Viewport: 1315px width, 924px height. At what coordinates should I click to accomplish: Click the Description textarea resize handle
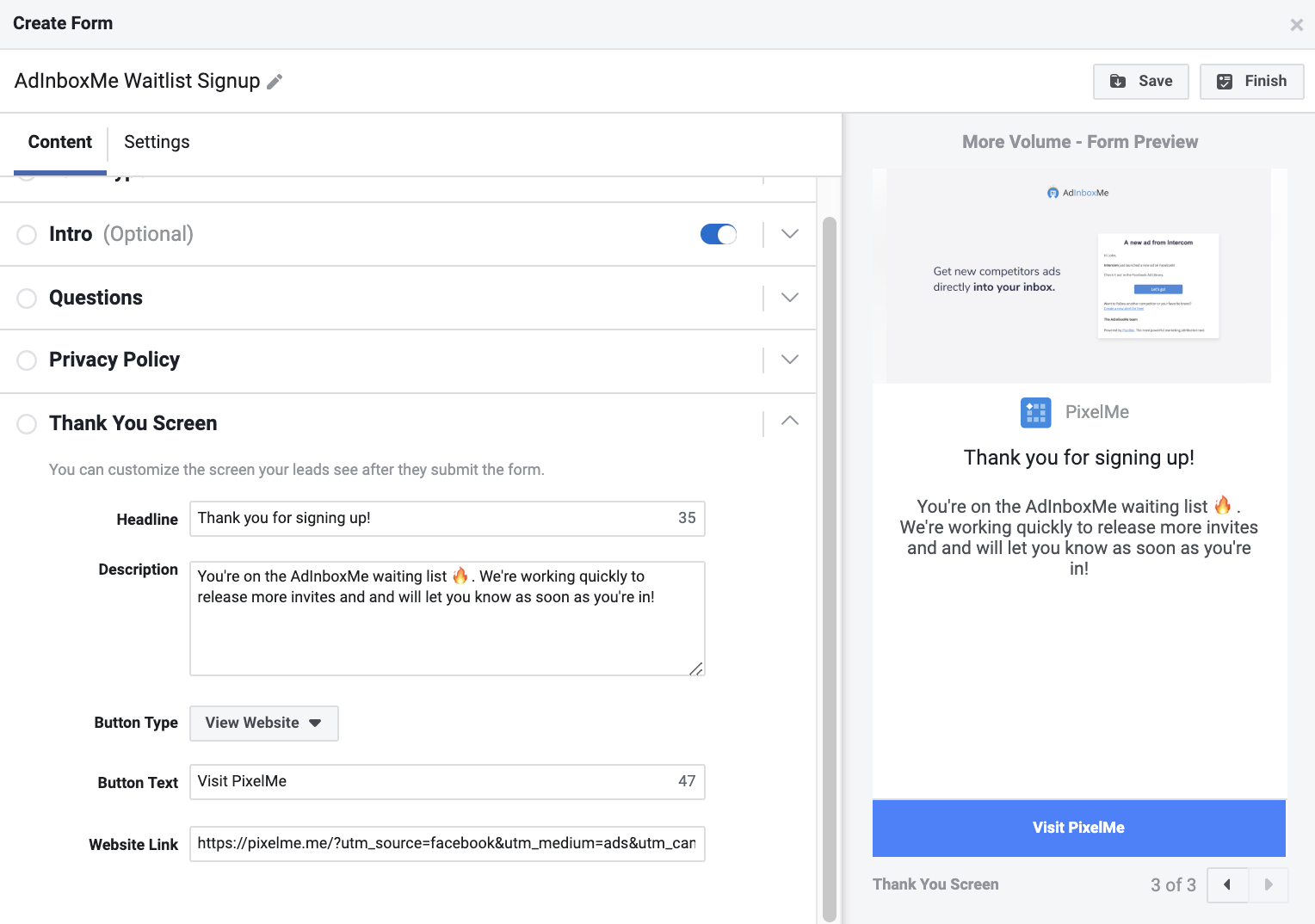tap(696, 668)
